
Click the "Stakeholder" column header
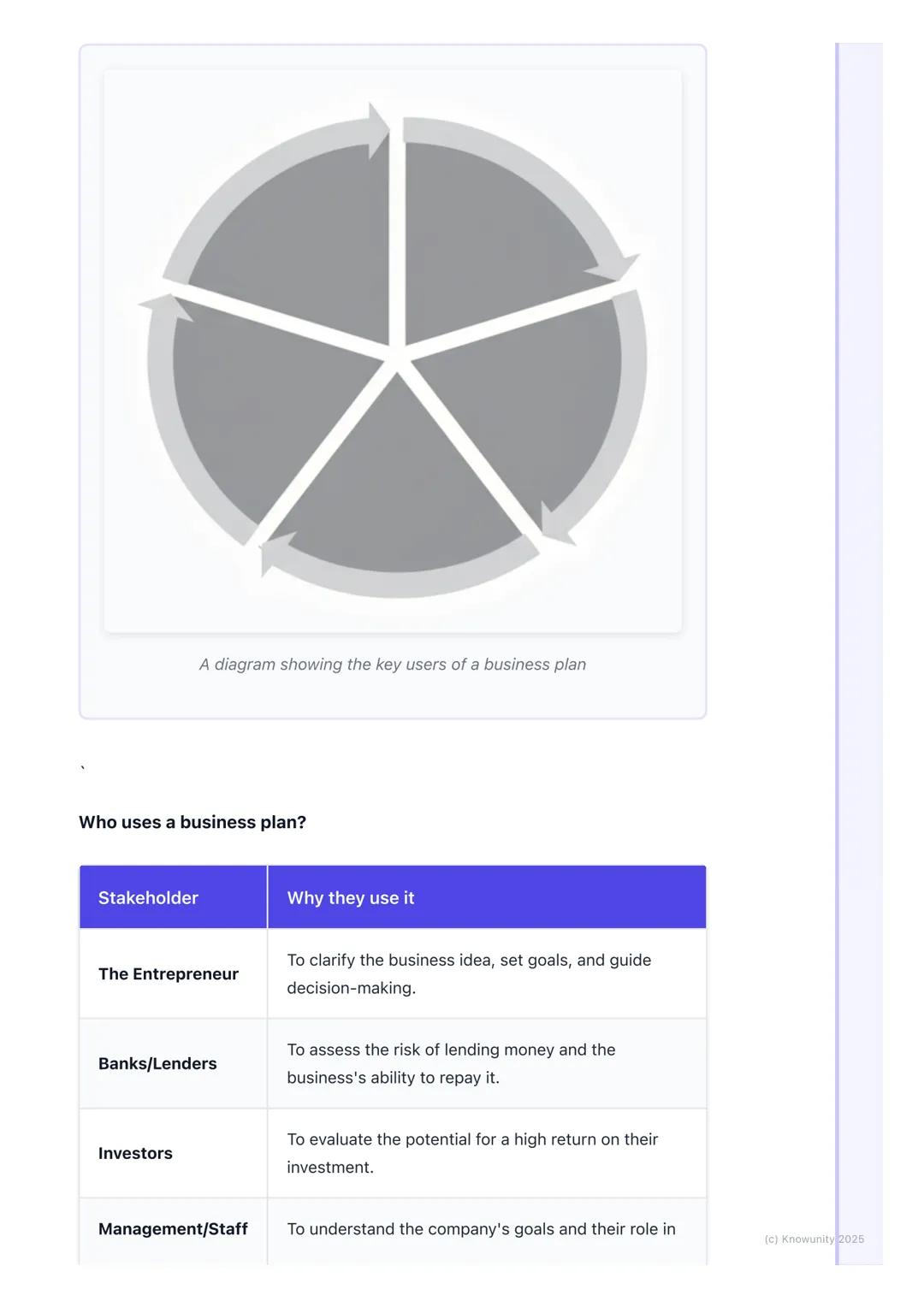tap(148, 898)
